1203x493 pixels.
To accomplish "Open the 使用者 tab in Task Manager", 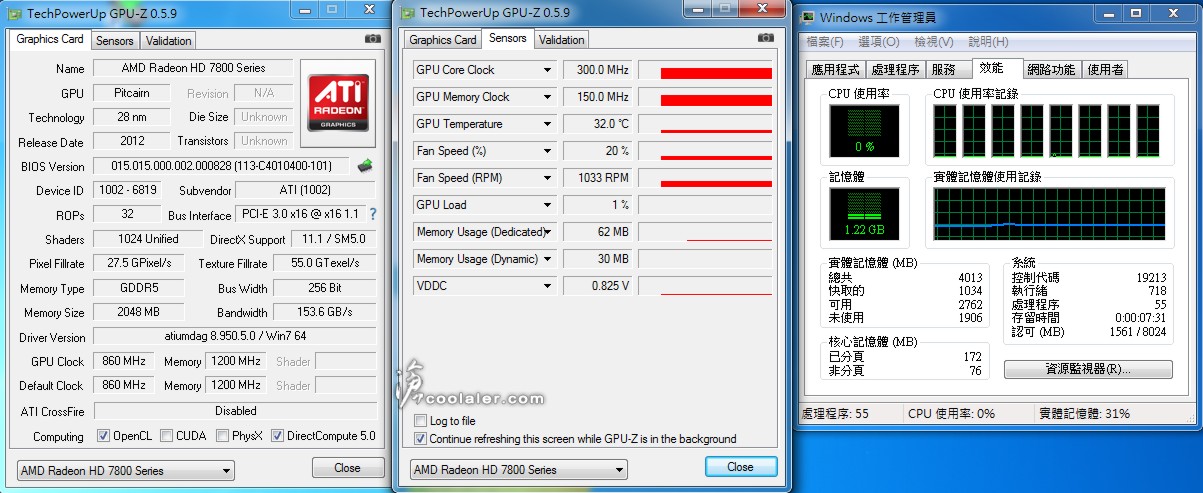I will (x=1105, y=69).
